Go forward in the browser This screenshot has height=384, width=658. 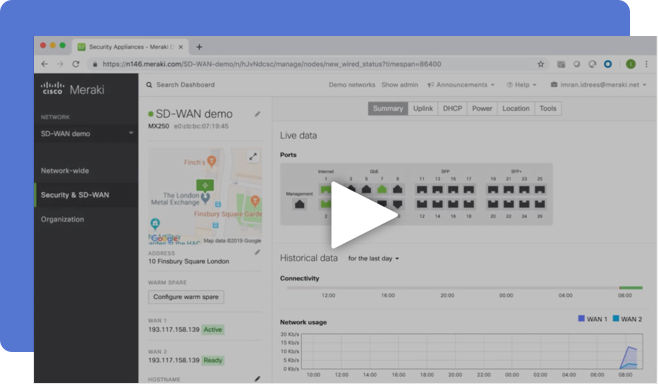[60, 64]
